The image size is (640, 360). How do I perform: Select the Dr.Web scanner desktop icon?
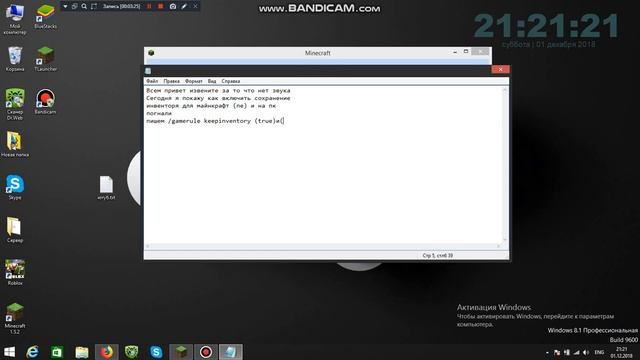pyautogui.click(x=15, y=104)
